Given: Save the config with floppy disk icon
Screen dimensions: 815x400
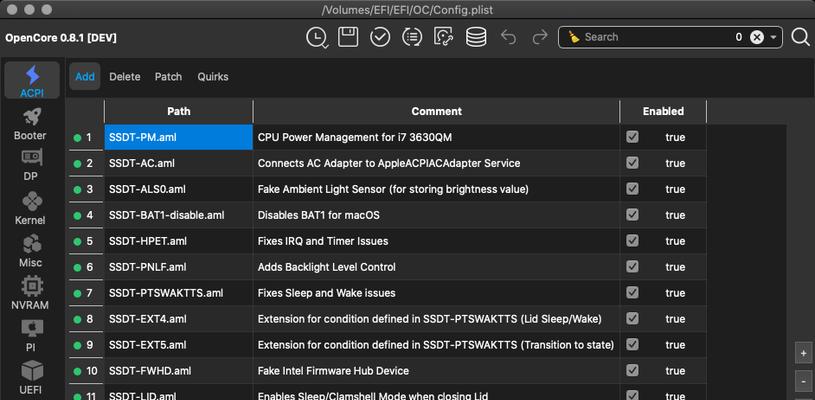Looking at the screenshot, I should coord(348,37).
